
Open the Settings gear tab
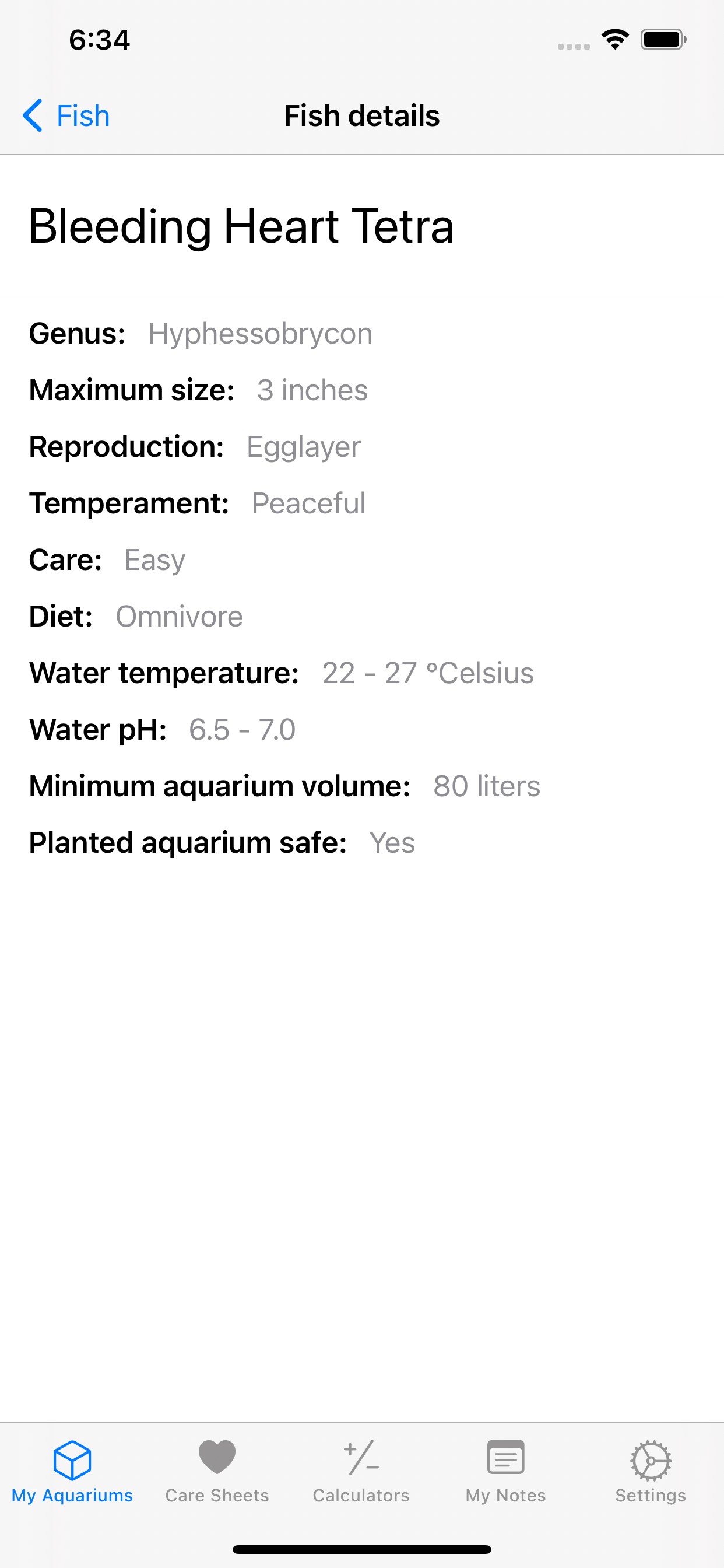click(x=651, y=1471)
